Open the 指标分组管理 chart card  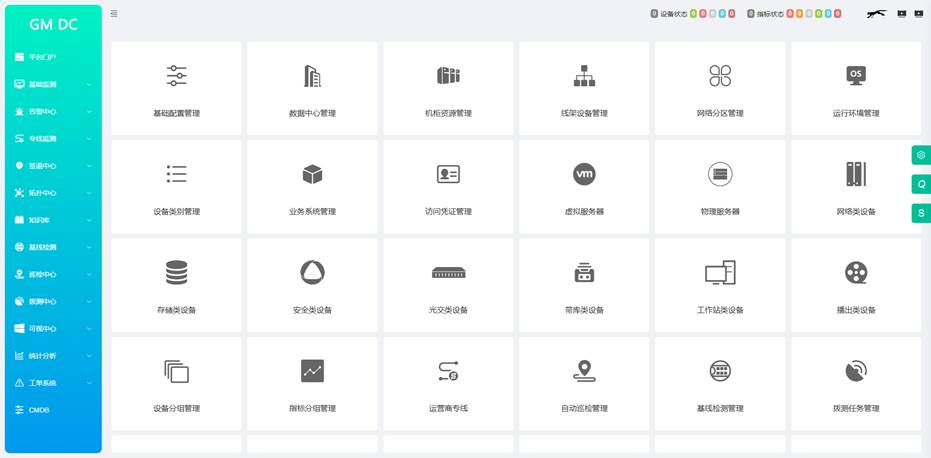pos(312,384)
